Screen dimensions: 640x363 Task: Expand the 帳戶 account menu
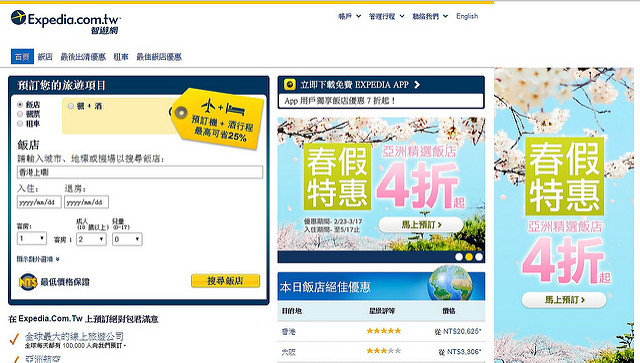click(x=350, y=16)
